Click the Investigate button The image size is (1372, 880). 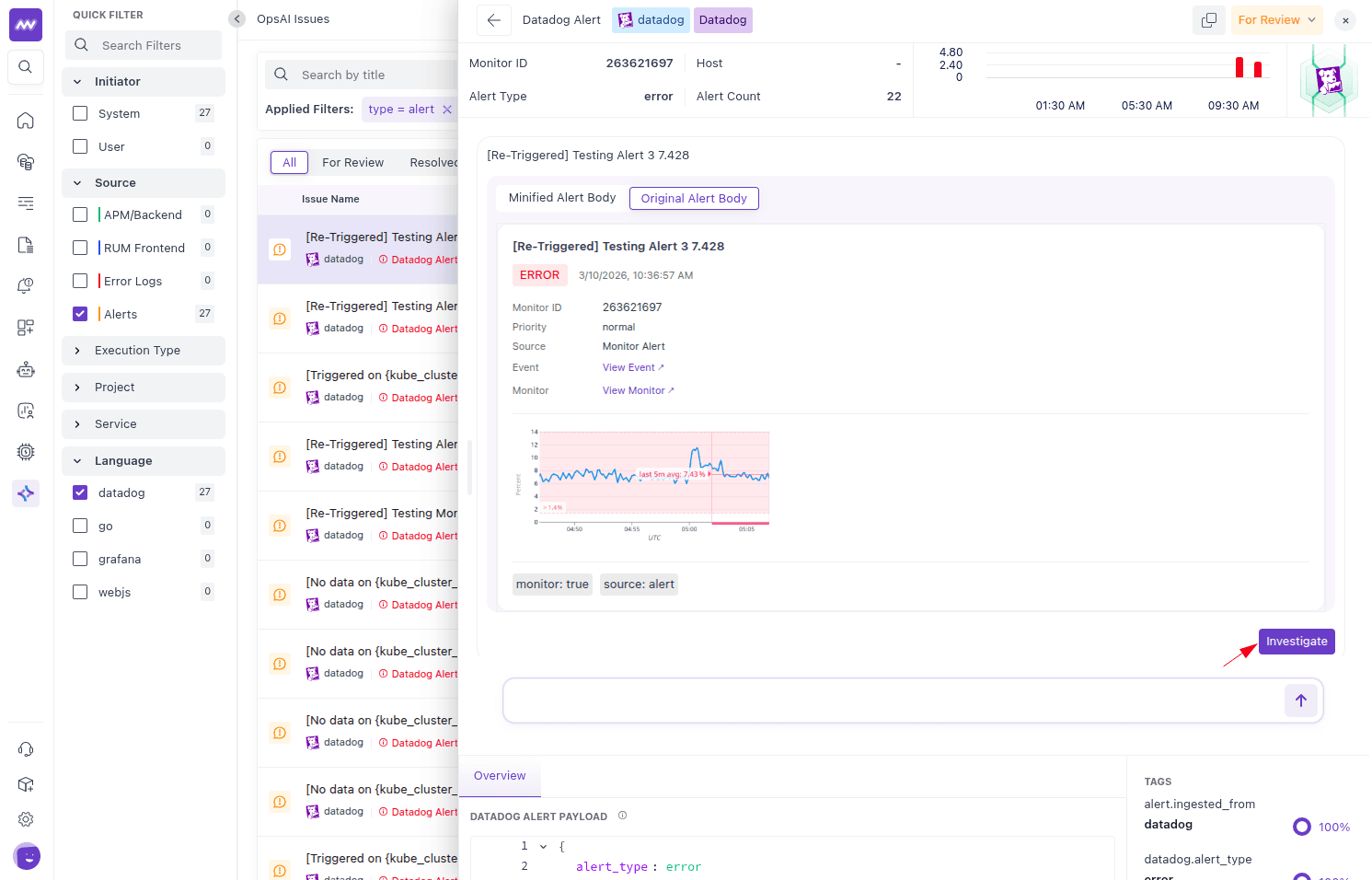pos(1296,641)
